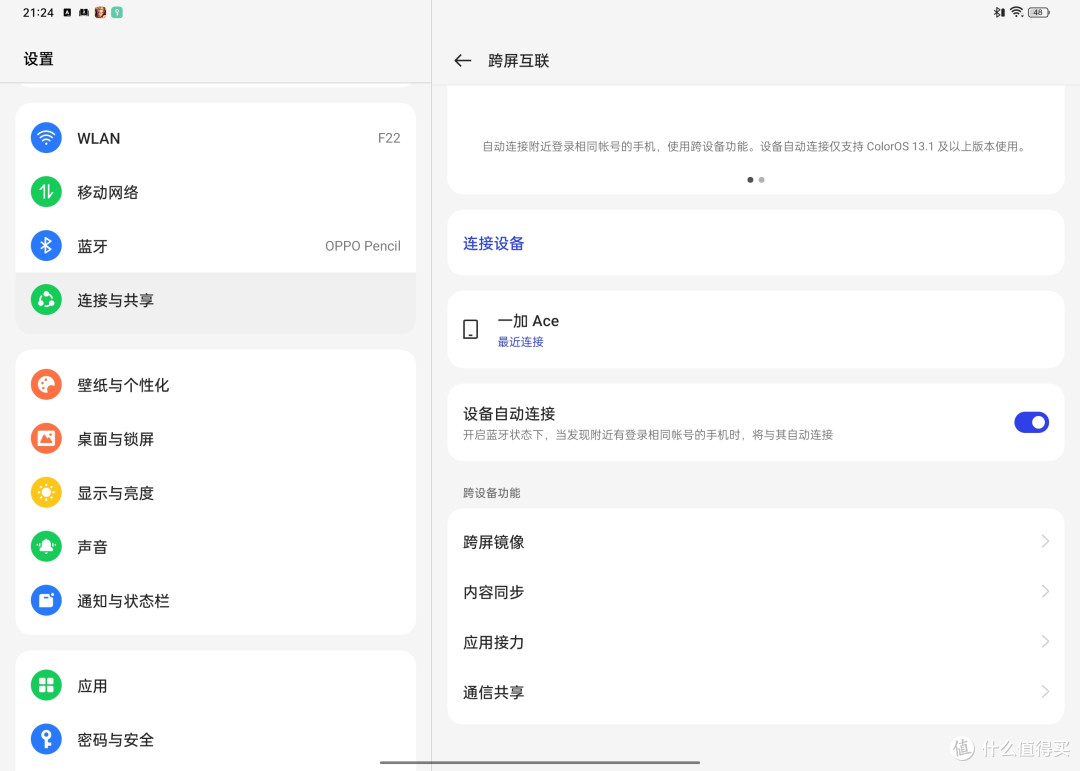Tap the 连接设备 link
This screenshot has height=771, width=1080.
pyautogui.click(x=493, y=243)
